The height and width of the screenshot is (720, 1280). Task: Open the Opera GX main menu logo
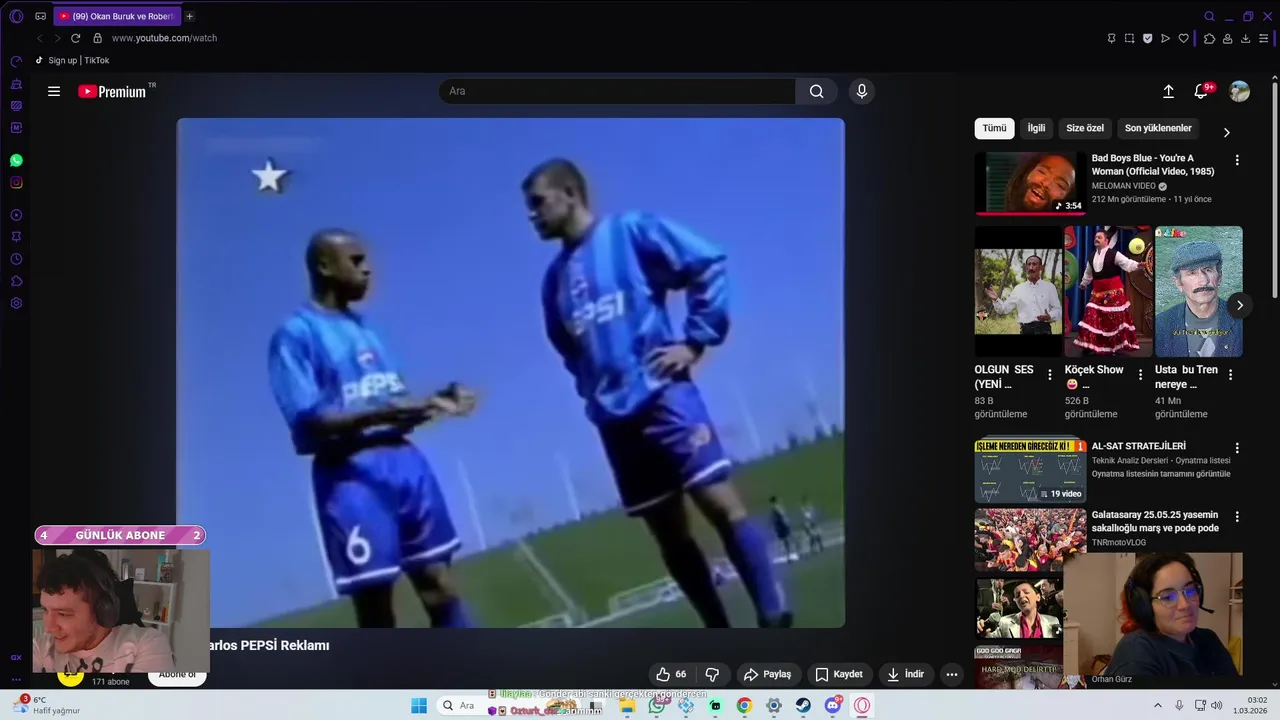point(16,16)
